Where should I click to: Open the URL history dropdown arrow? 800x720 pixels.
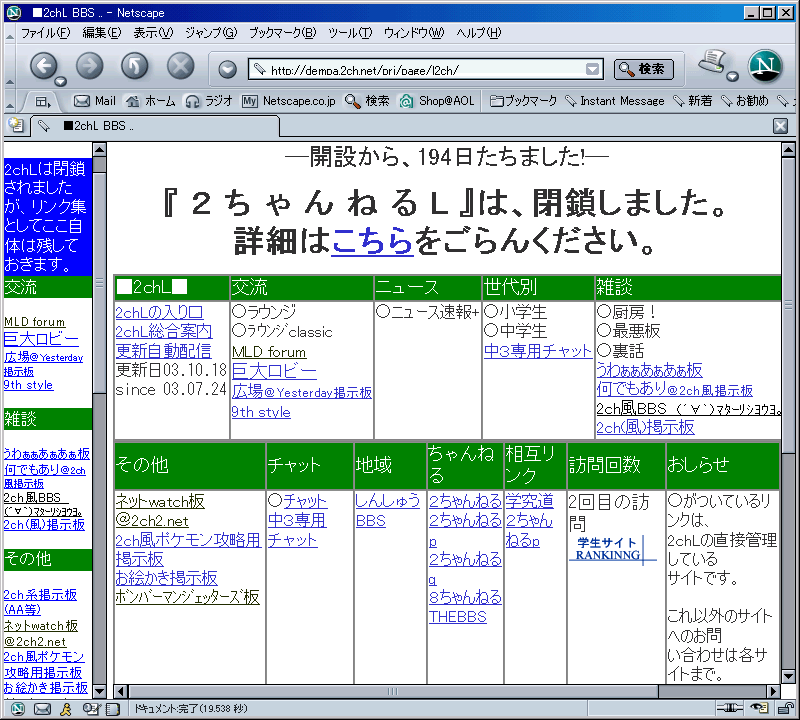pyautogui.click(x=592, y=69)
